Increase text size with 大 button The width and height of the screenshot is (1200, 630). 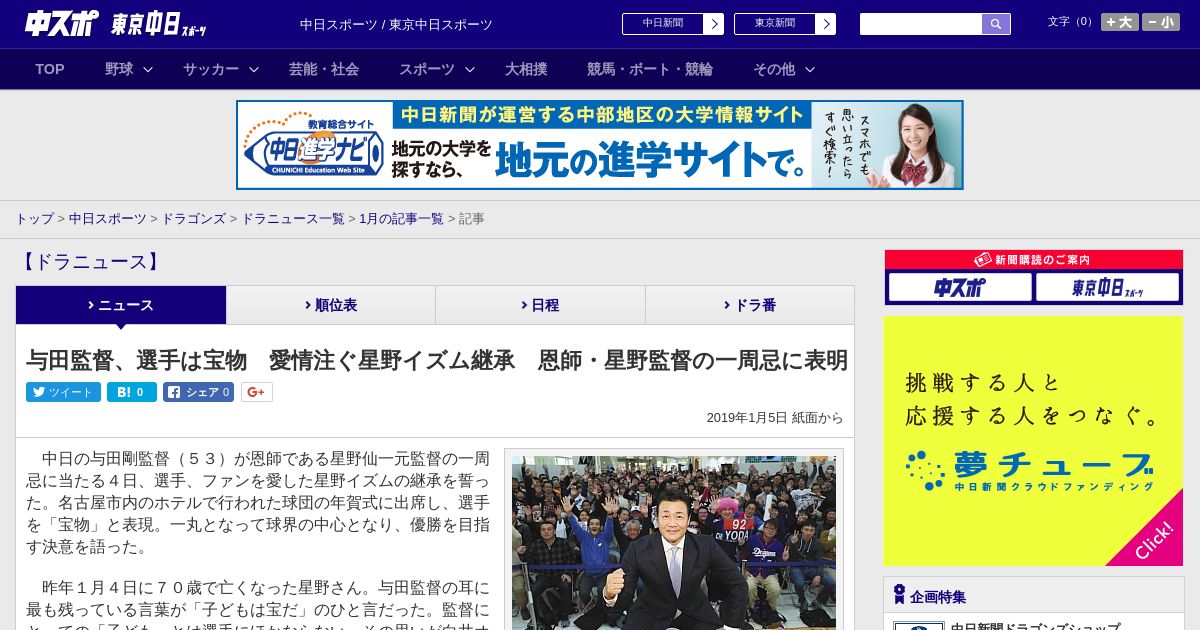pos(1119,22)
